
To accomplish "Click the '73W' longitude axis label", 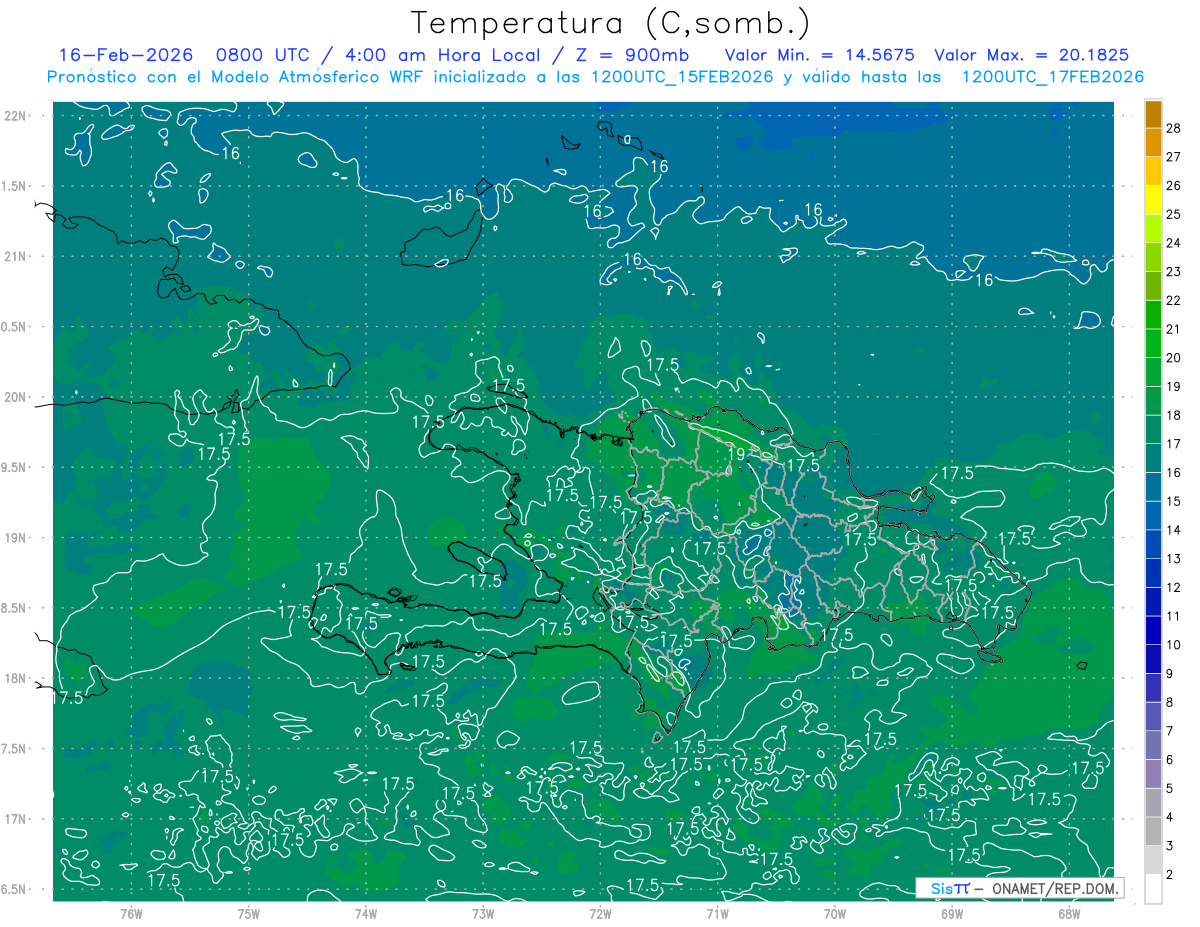I will [x=483, y=913].
